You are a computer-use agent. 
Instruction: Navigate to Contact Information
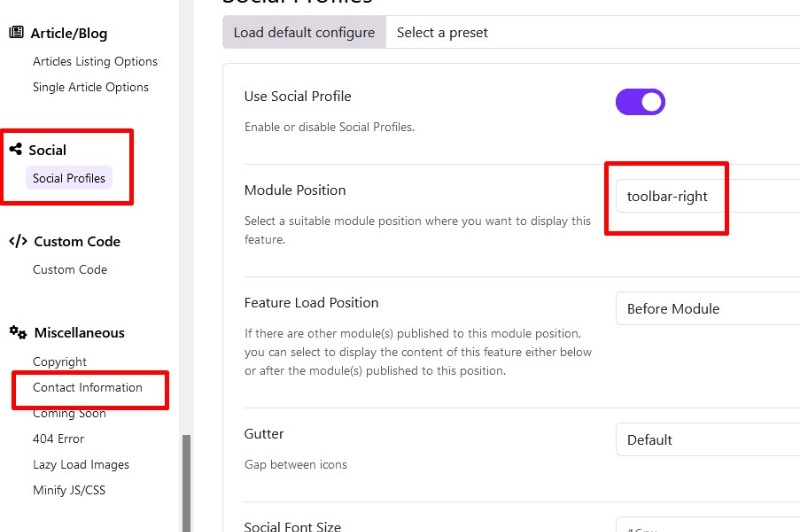[x=88, y=388]
